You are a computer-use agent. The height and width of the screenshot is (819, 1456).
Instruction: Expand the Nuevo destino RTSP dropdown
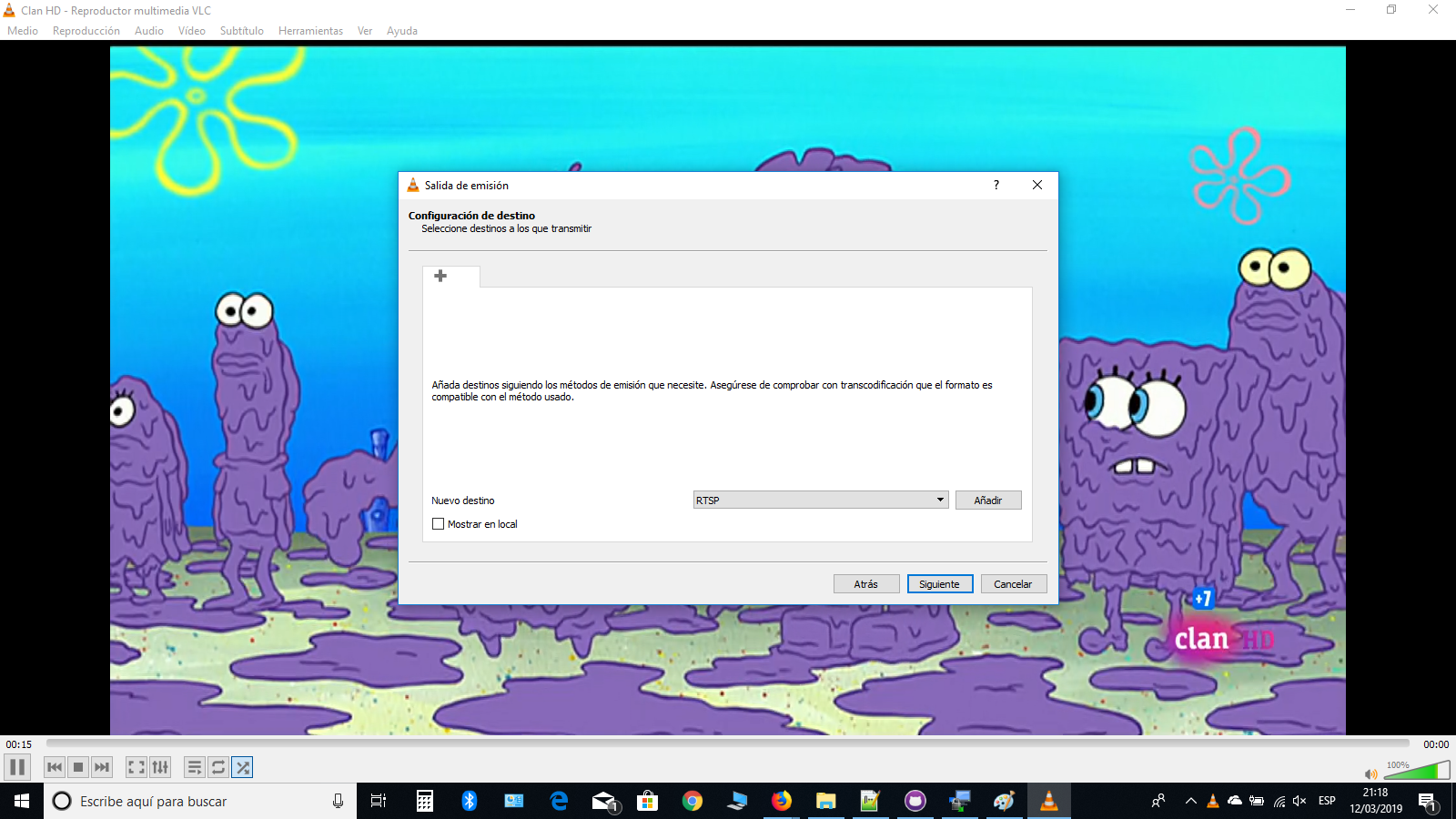(x=821, y=500)
